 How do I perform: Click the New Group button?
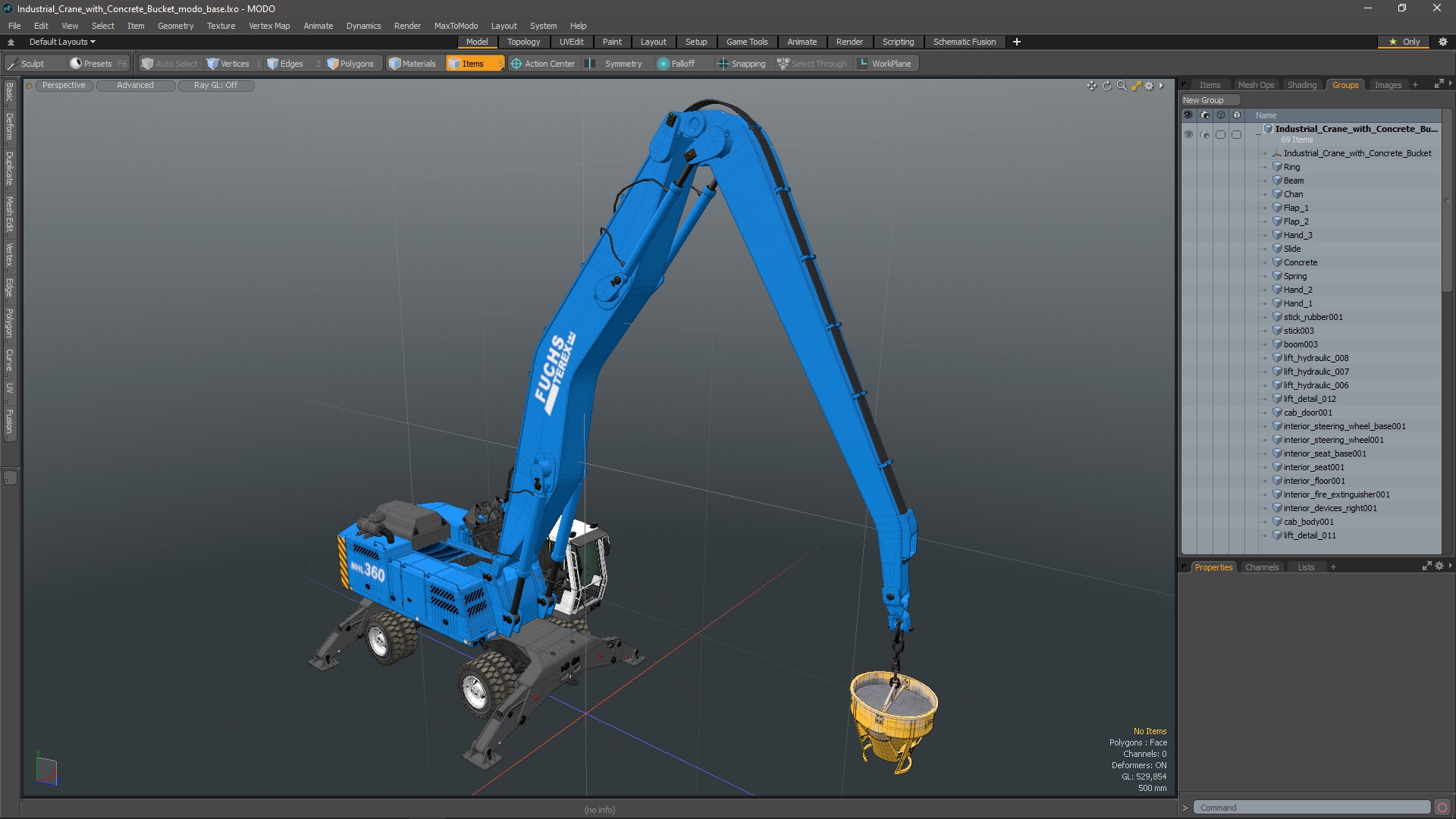pyautogui.click(x=1210, y=100)
